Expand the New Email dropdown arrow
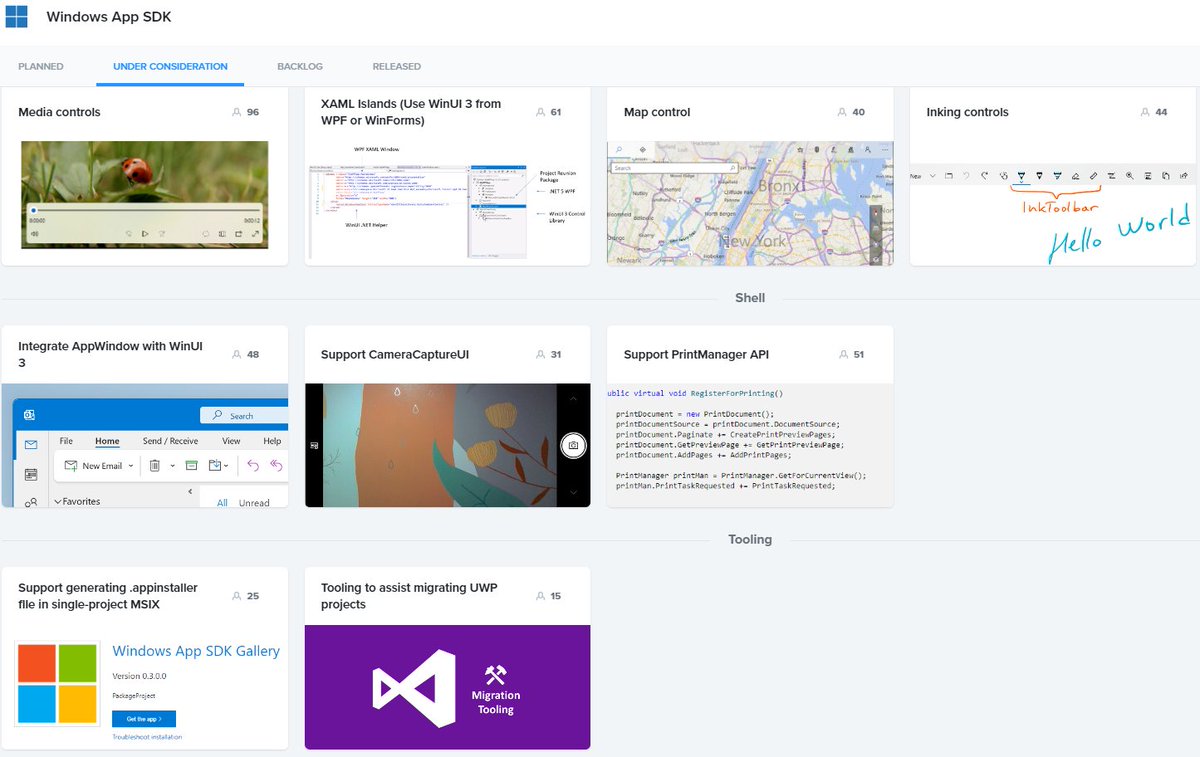 (131, 465)
